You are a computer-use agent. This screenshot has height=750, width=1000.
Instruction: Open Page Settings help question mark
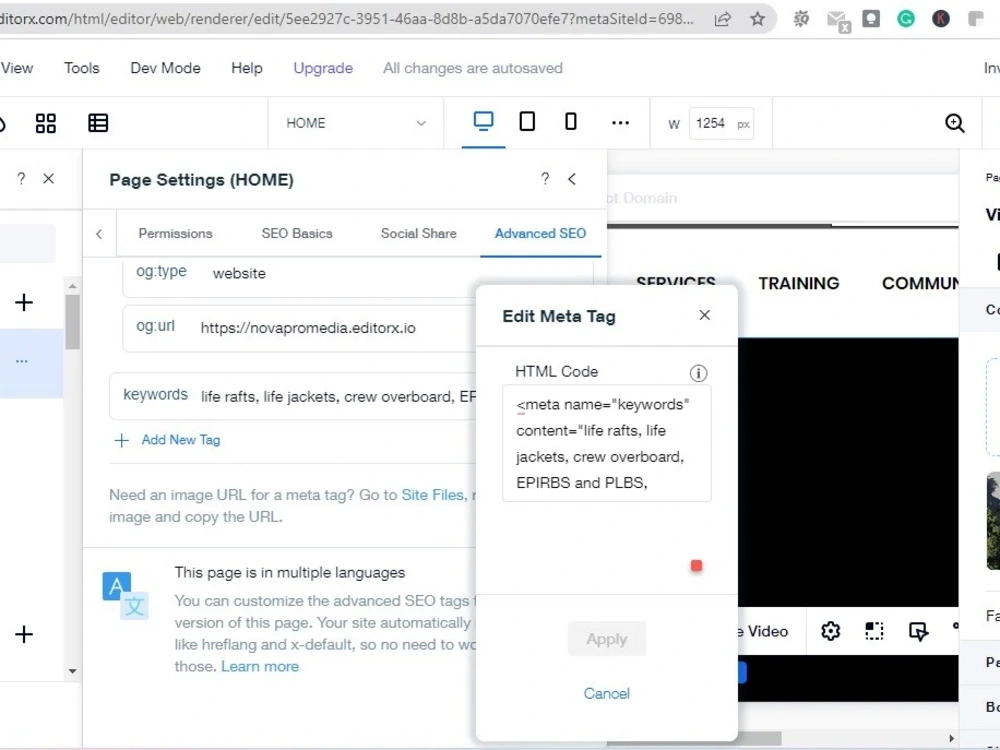(x=545, y=179)
